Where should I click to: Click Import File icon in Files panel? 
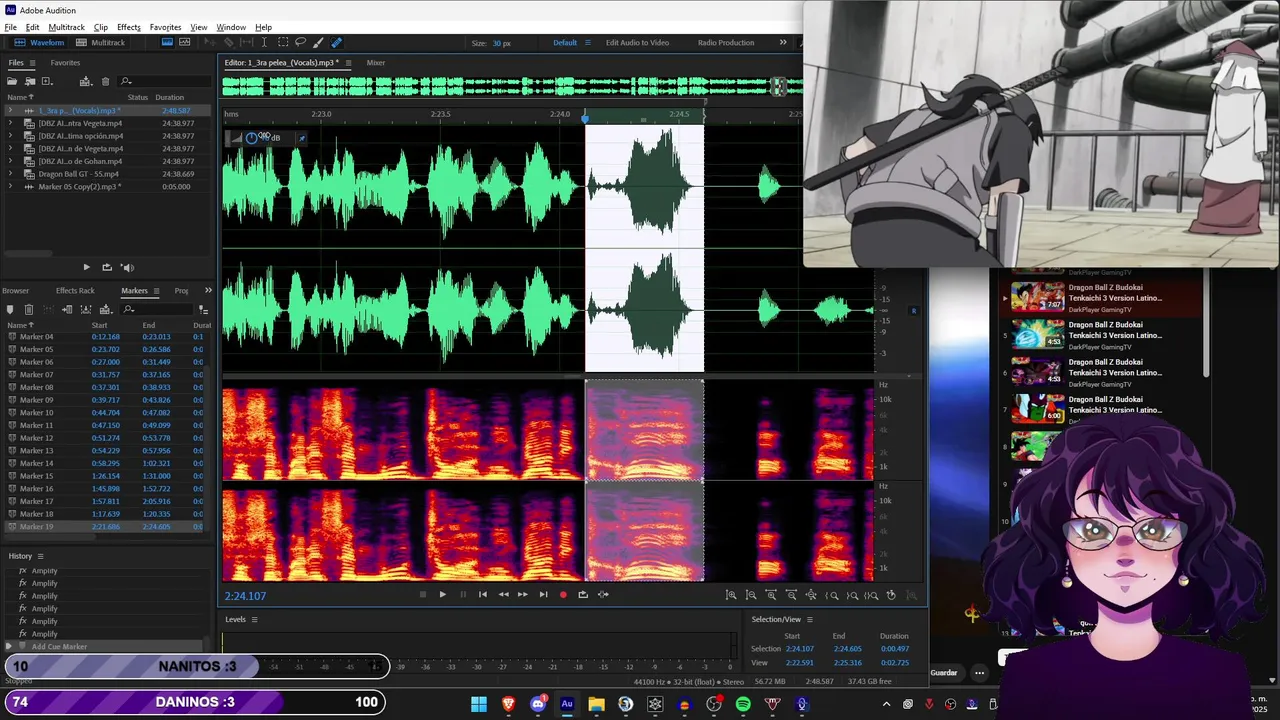click(x=30, y=81)
